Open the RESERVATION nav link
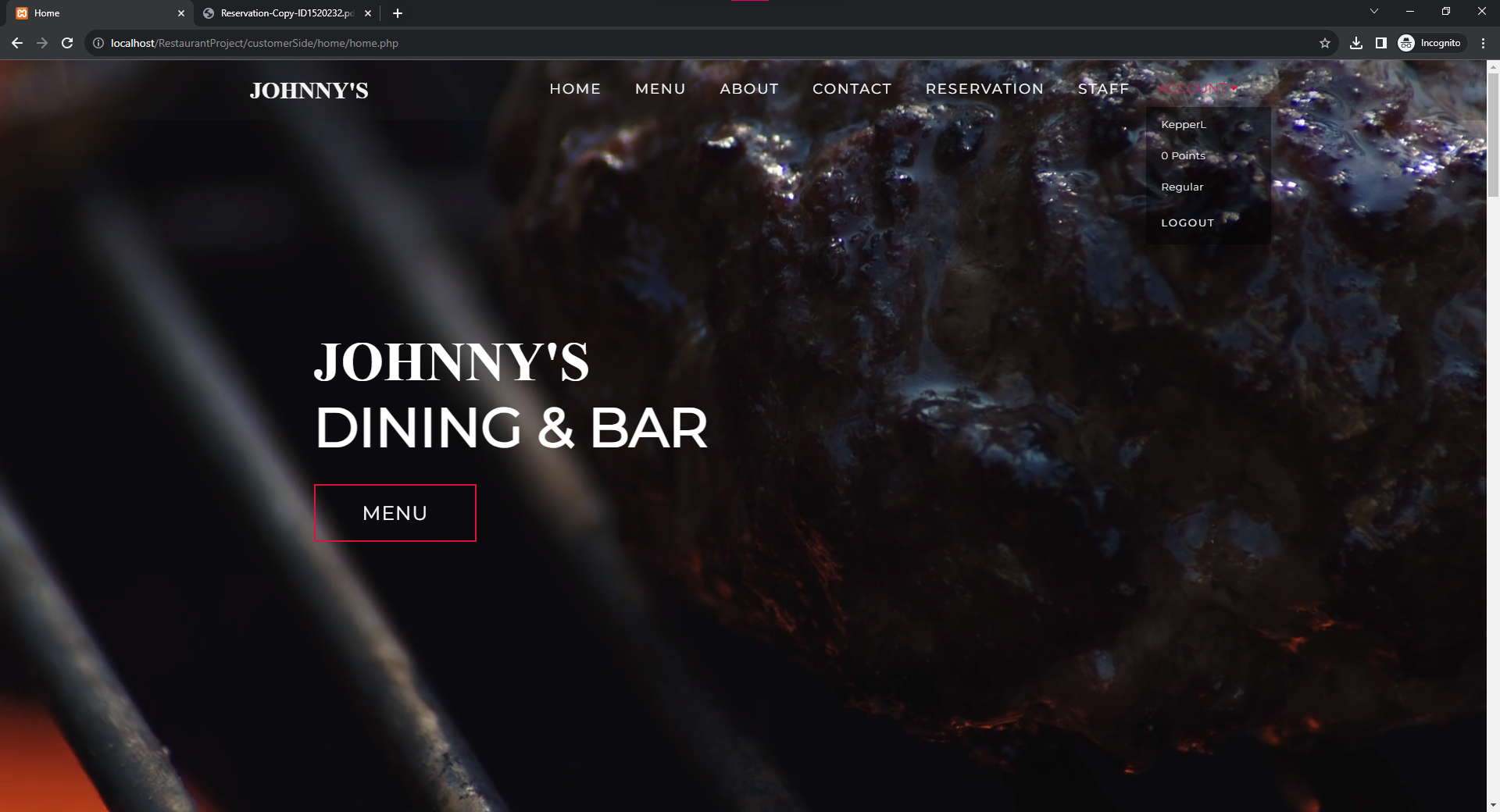 tap(984, 89)
